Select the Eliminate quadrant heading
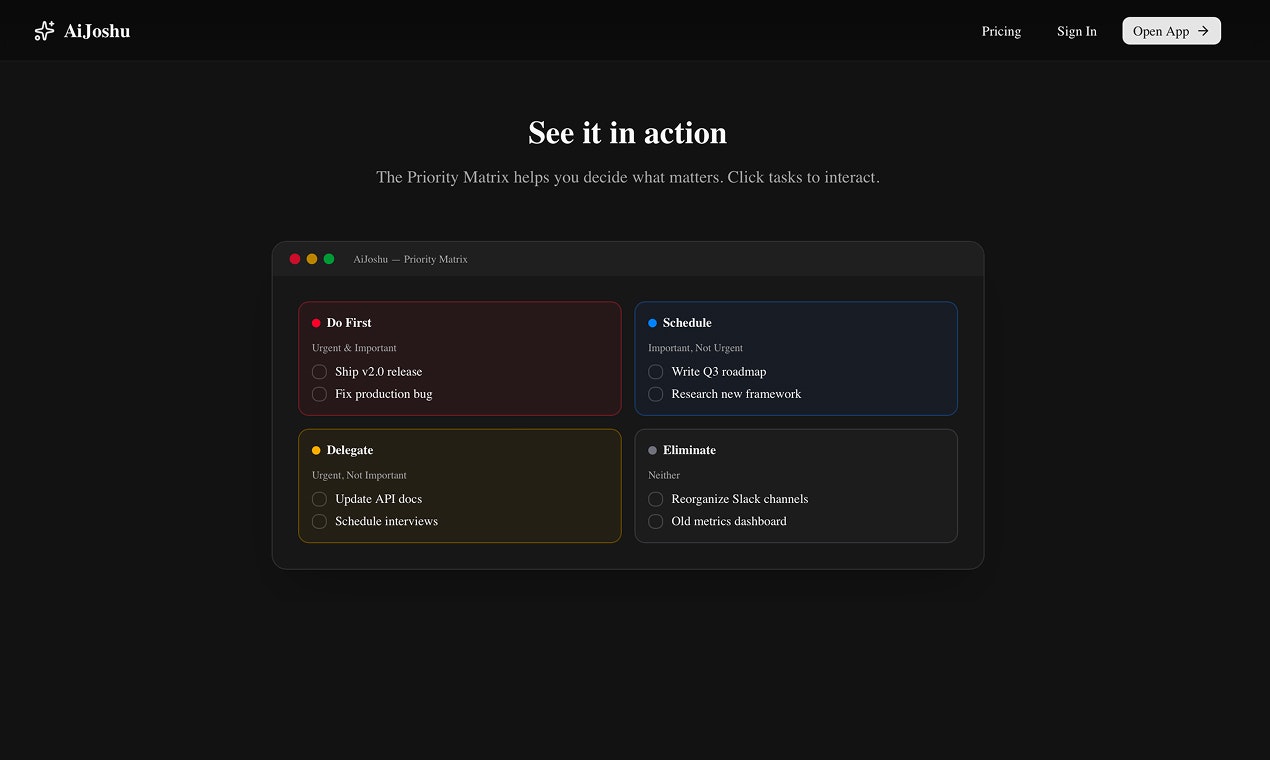 pos(689,450)
